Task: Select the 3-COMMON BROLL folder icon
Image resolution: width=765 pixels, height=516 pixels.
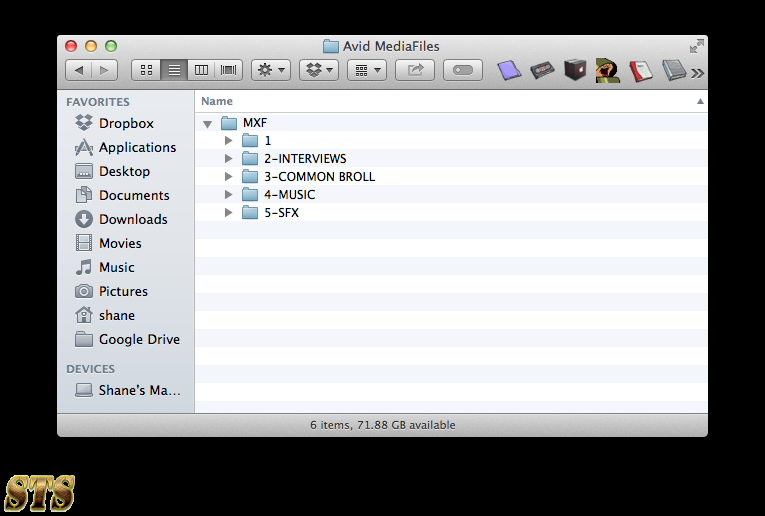Action: (x=250, y=177)
